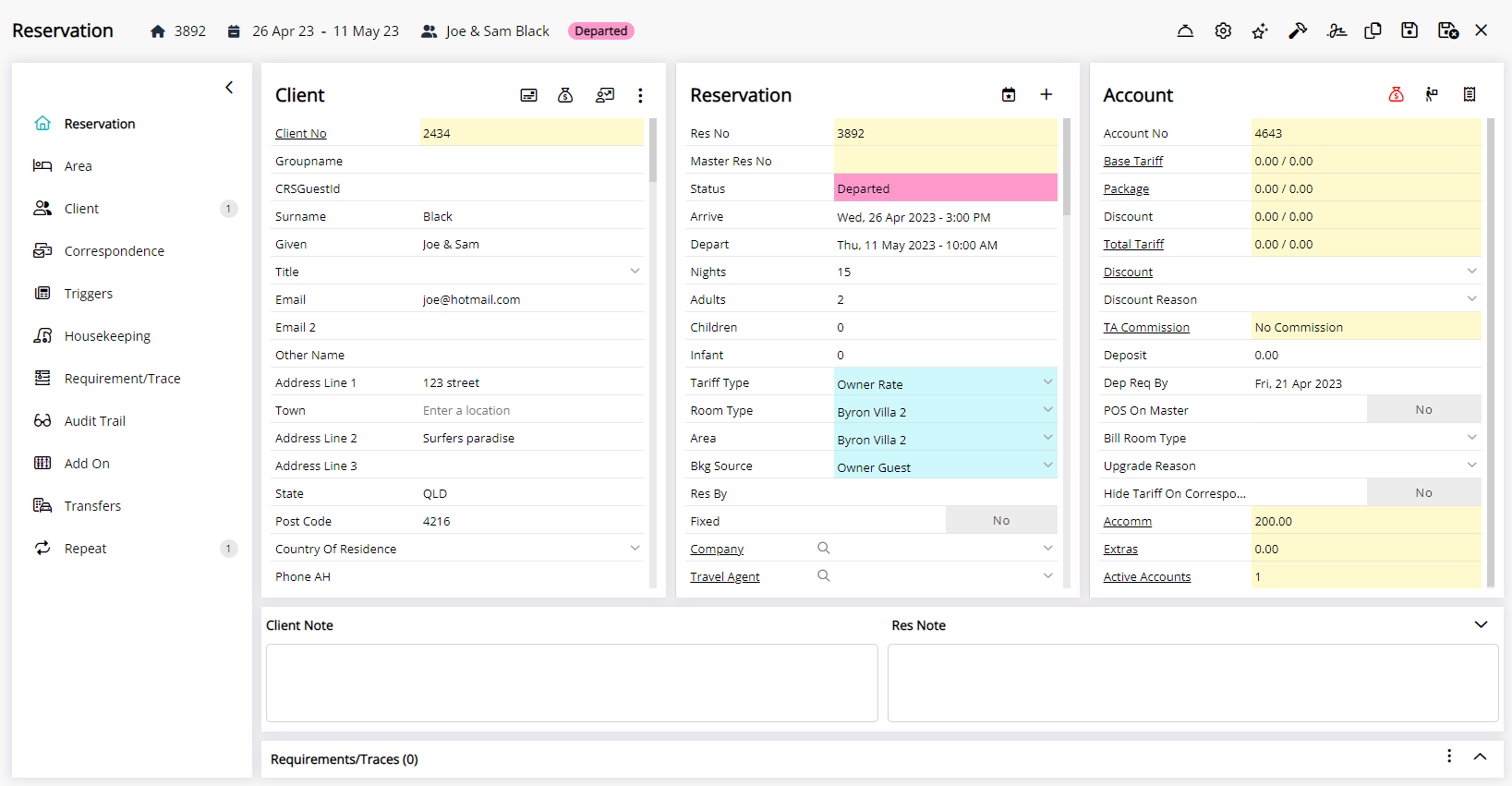Open the Bkg Source dropdown
Screen dimensions: 1512x786
click(1047, 466)
